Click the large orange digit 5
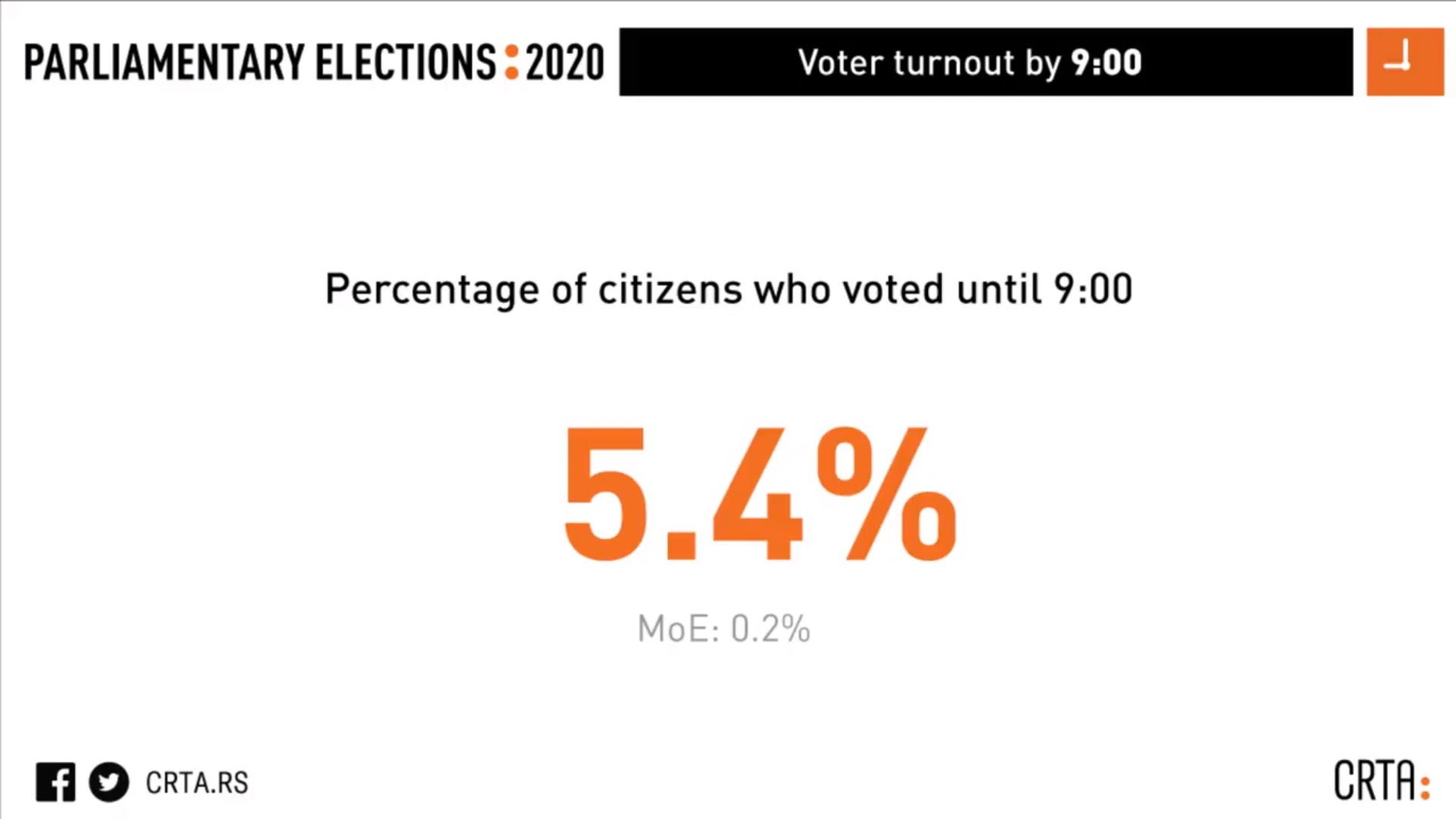 point(604,494)
